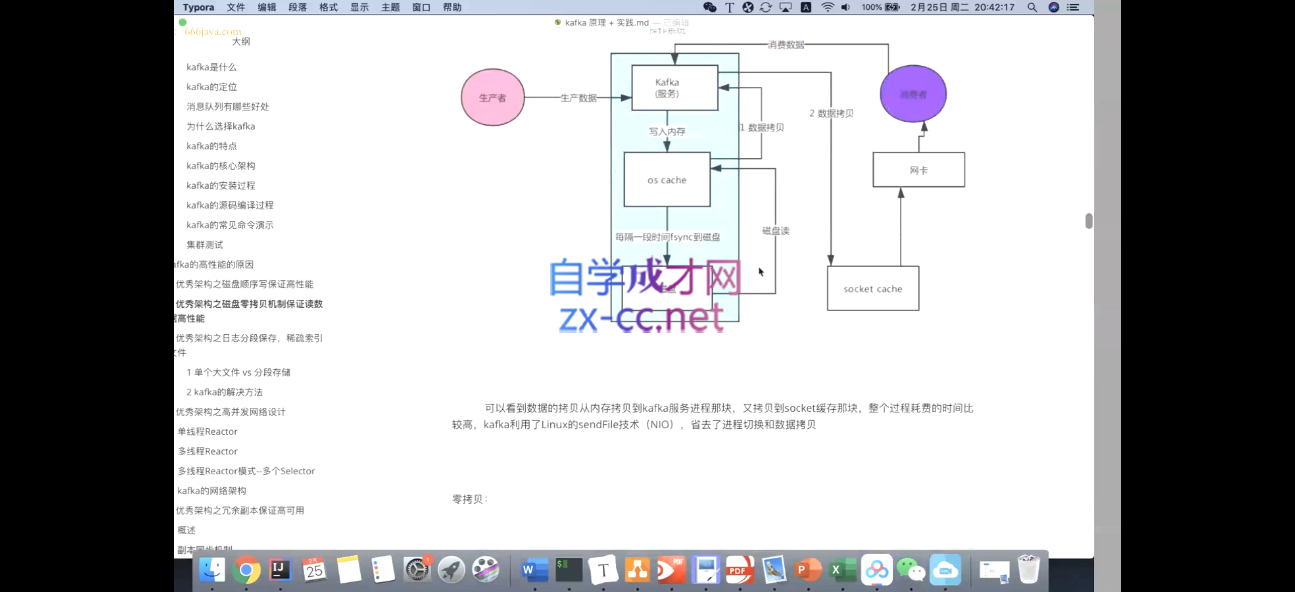Select outline item 优秀架构之磁盘顺序写保证高性能
Screen dimensions: 1295x592
pyautogui.click(x=244, y=284)
